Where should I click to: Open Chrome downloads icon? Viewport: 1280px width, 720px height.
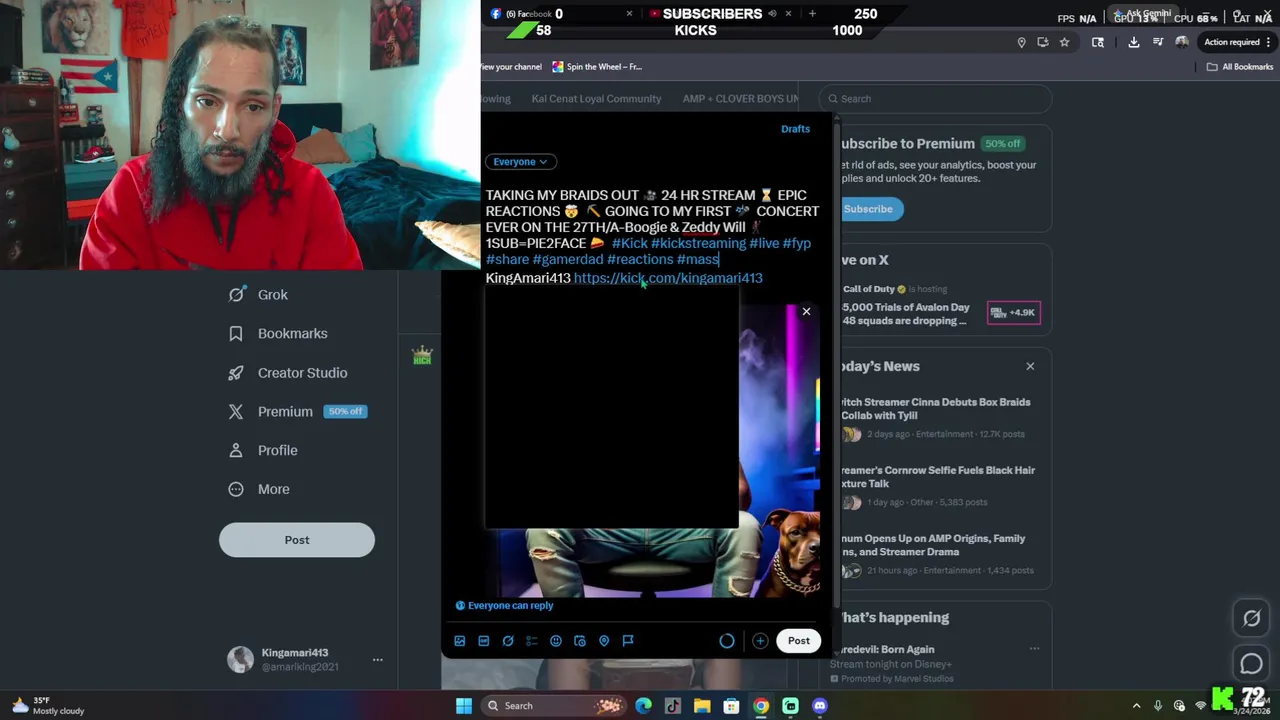pyautogui.click(x=1134, y=42)
